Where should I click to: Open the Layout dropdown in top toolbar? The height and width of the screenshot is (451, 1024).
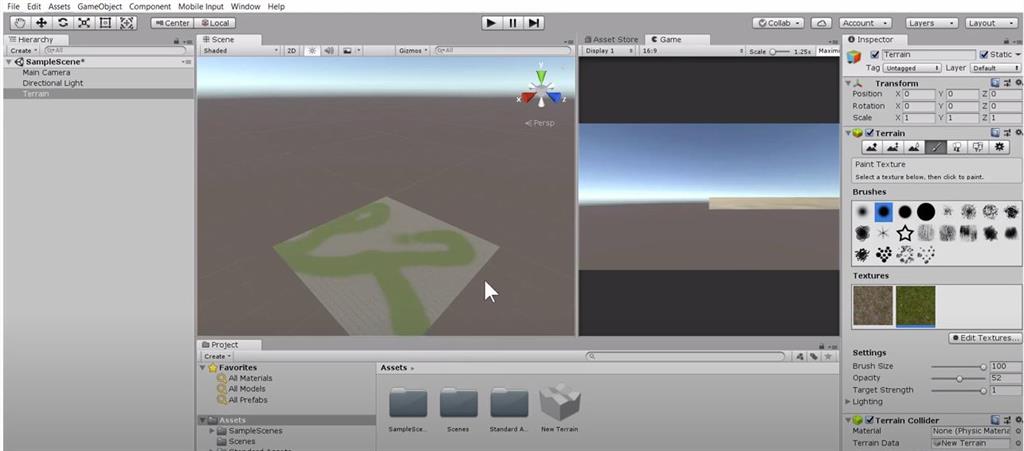991,23
